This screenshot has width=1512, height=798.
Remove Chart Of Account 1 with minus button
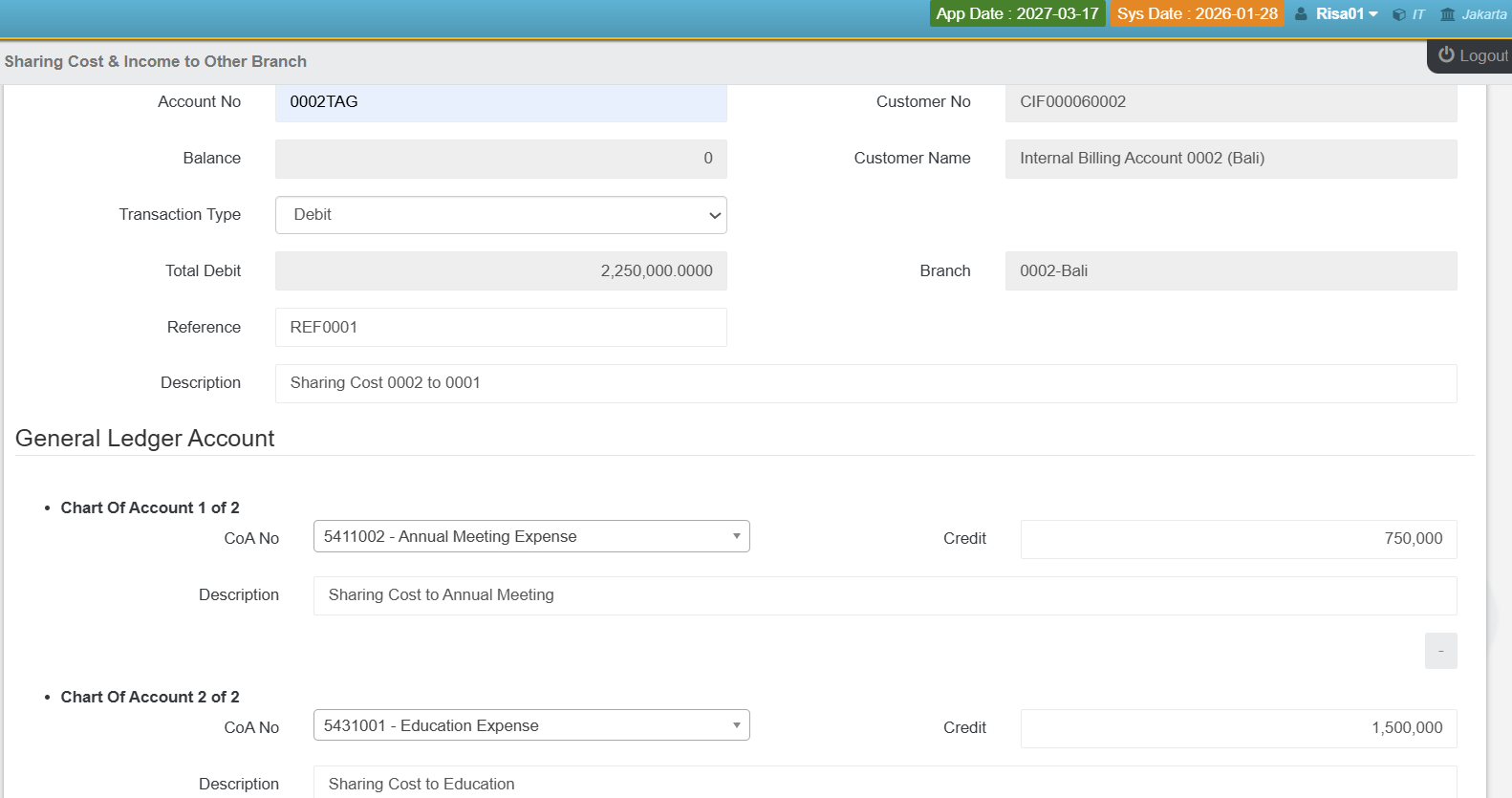(x=1440, y=651)
